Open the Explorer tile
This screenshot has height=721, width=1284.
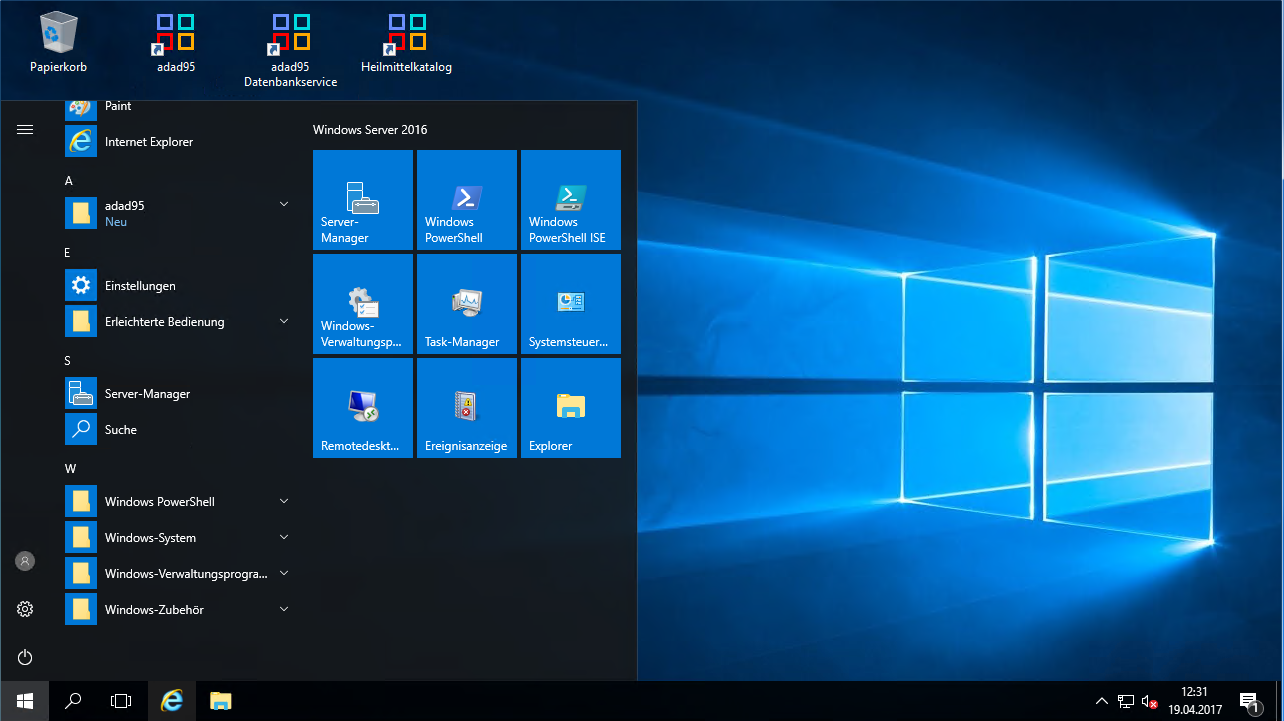[571, 408]
